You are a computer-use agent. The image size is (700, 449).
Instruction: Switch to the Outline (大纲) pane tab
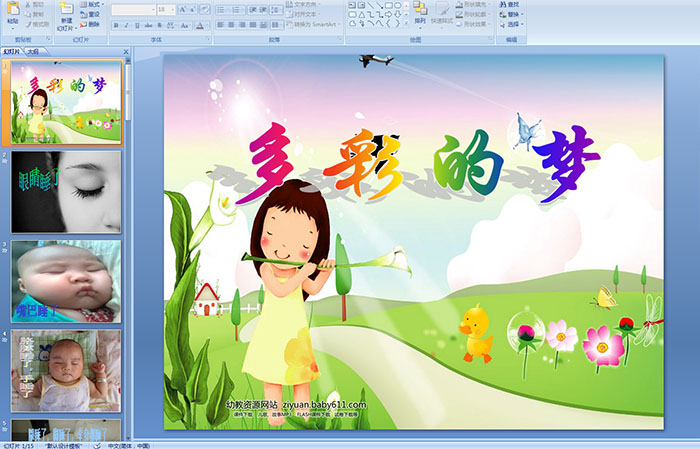pyautogui.click(x=33, y=52)
